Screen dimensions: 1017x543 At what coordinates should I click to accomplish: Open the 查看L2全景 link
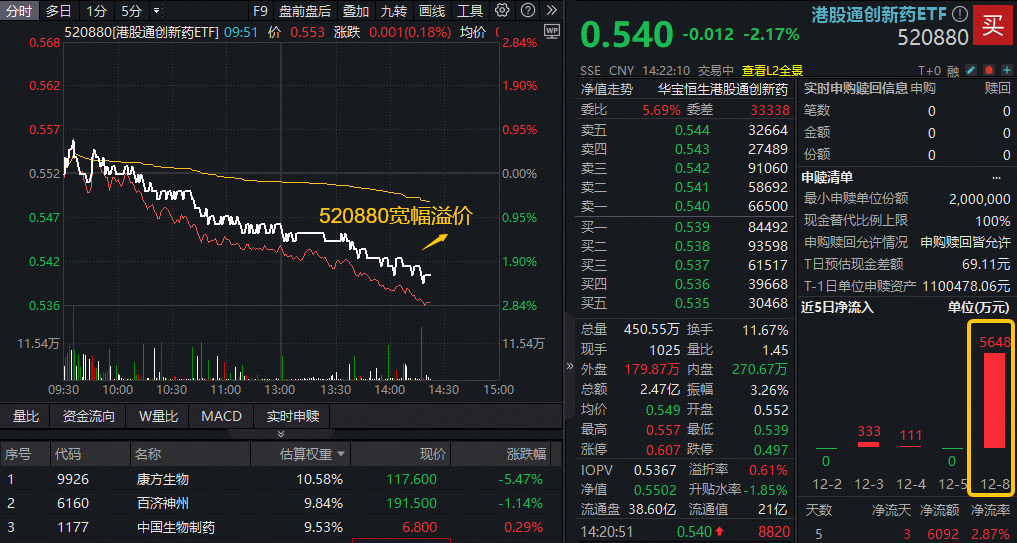coord(772,71)
